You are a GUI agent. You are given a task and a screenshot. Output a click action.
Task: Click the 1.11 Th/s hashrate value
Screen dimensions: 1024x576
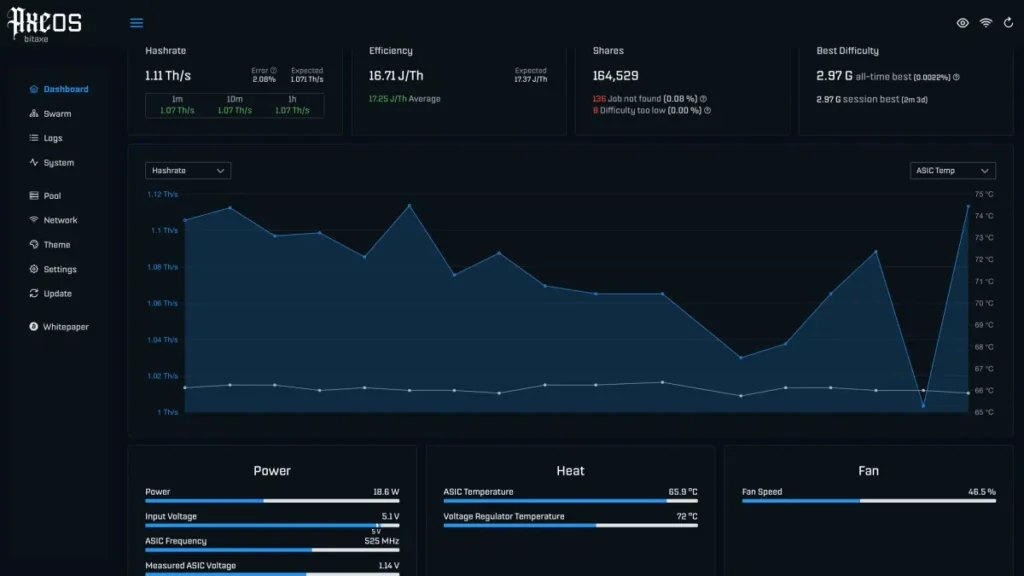[x=168, y=76]
